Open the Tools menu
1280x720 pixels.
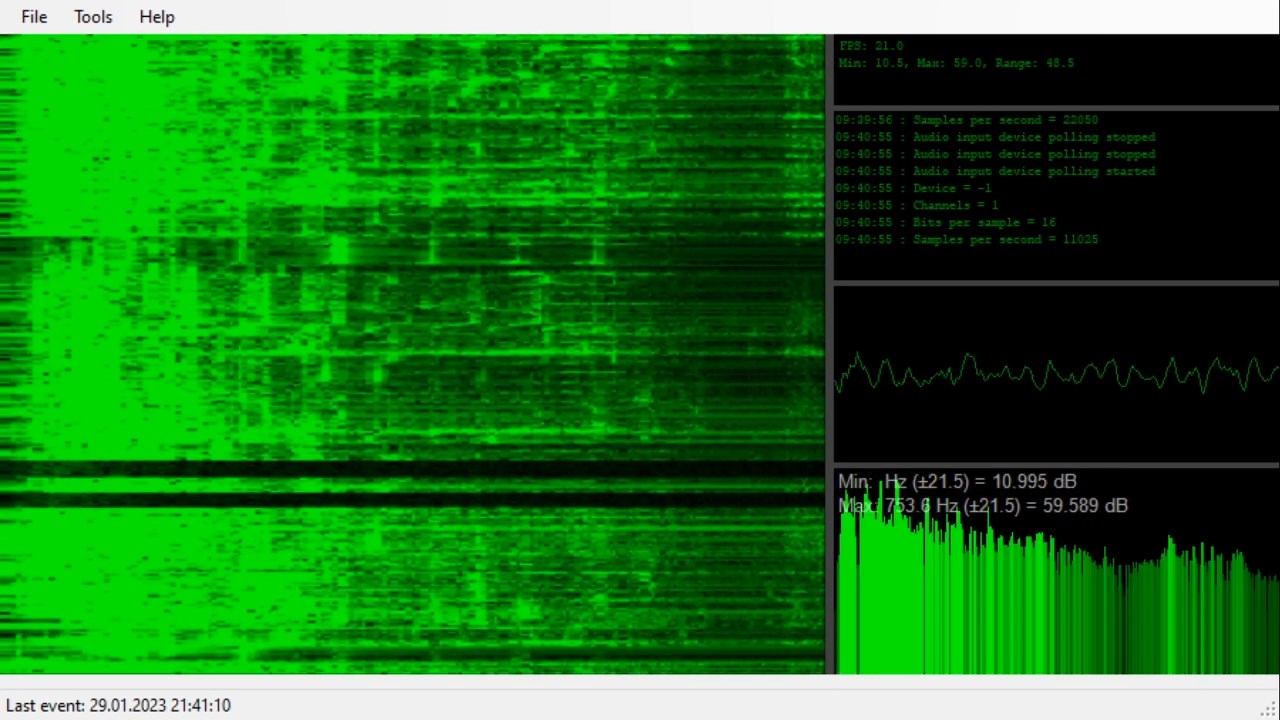pos(93,17)
